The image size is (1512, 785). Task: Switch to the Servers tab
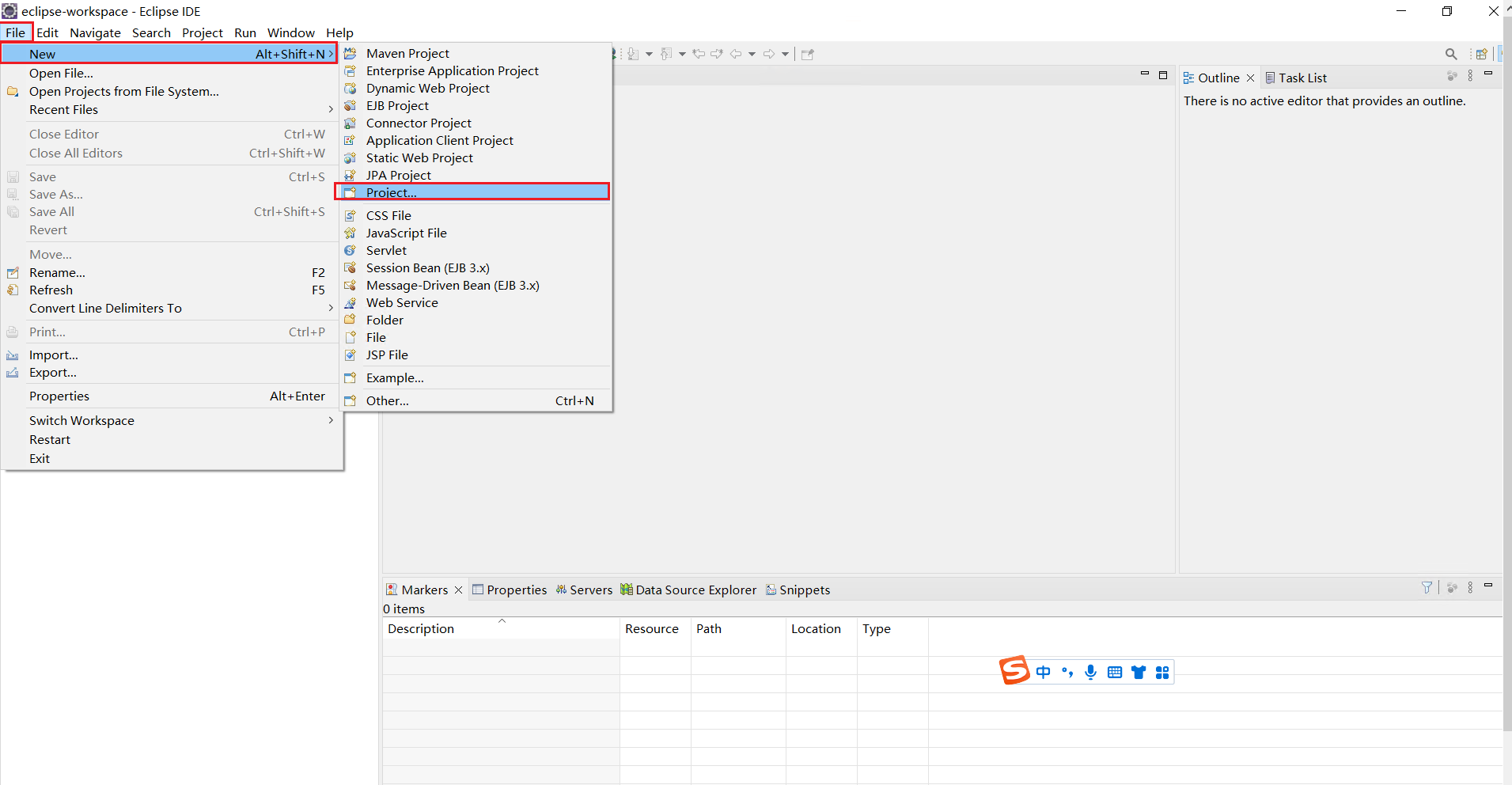(584, 590)
